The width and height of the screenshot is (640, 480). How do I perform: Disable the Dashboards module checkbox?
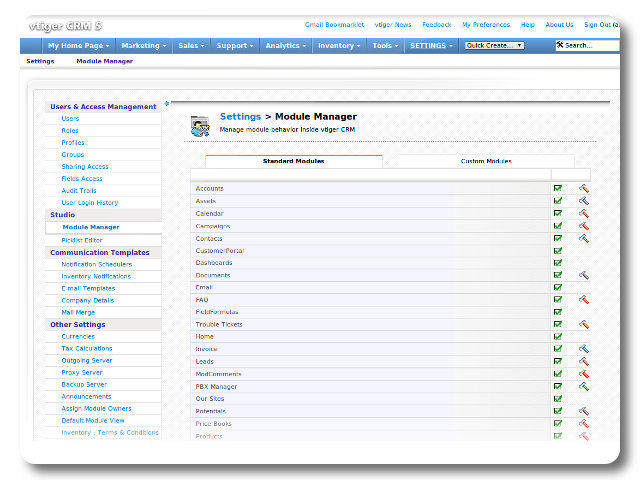557,262
